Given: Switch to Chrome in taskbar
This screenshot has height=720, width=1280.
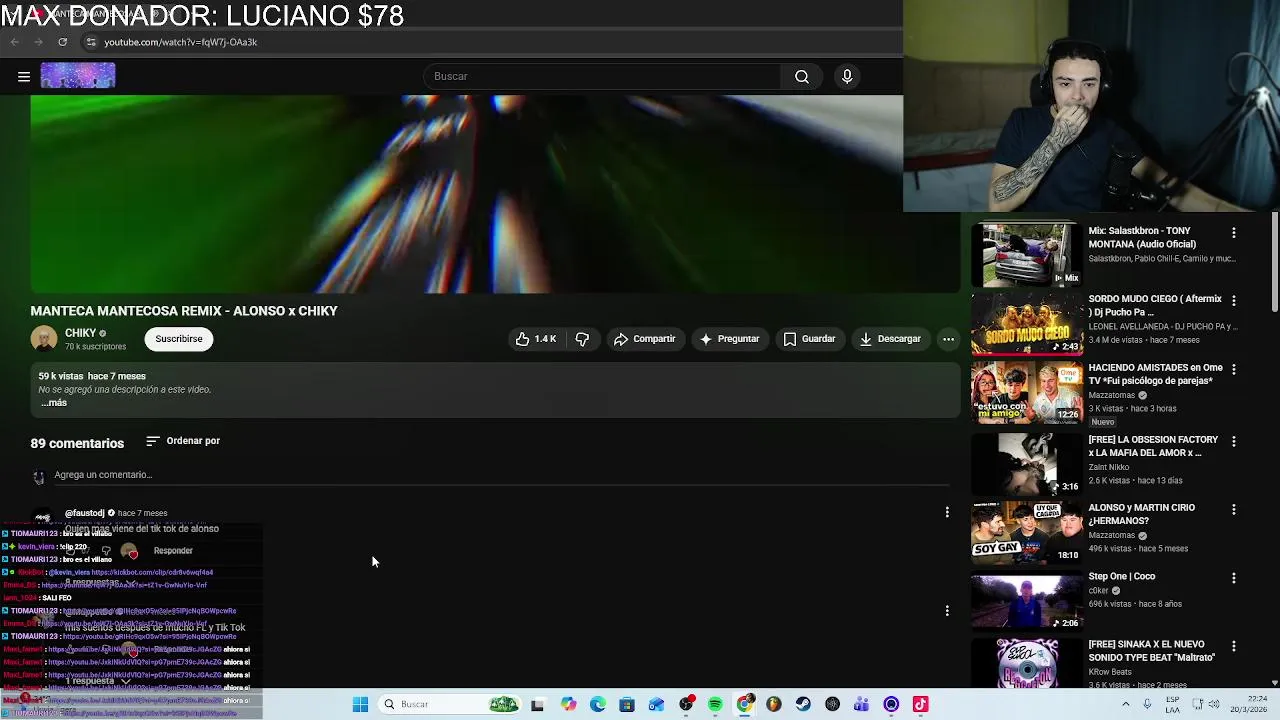Looking at the screenshot, I should pyautogui.click(x=744, y=704).
